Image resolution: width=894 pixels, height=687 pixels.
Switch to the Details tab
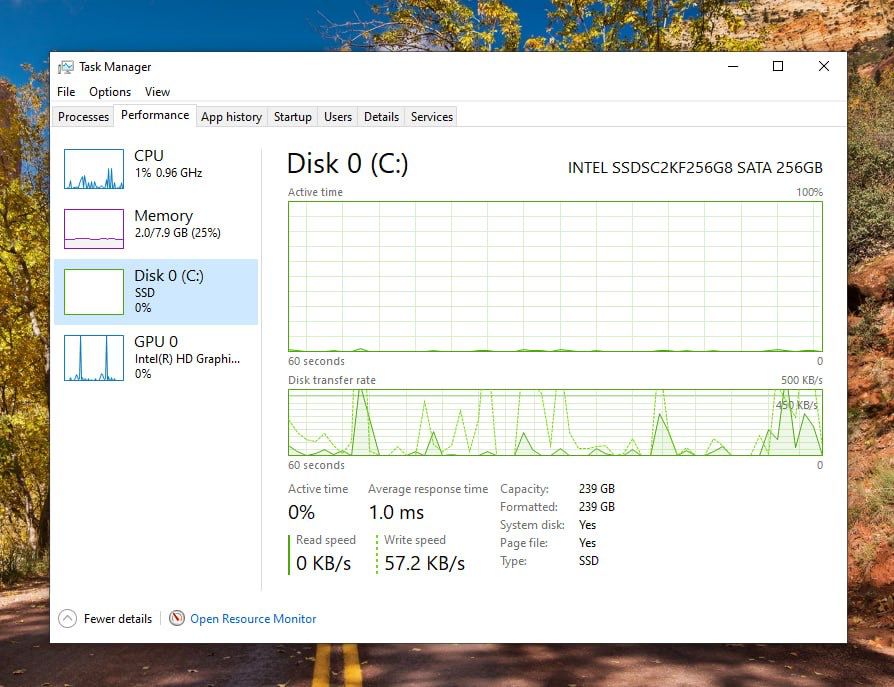pos(381,117)
